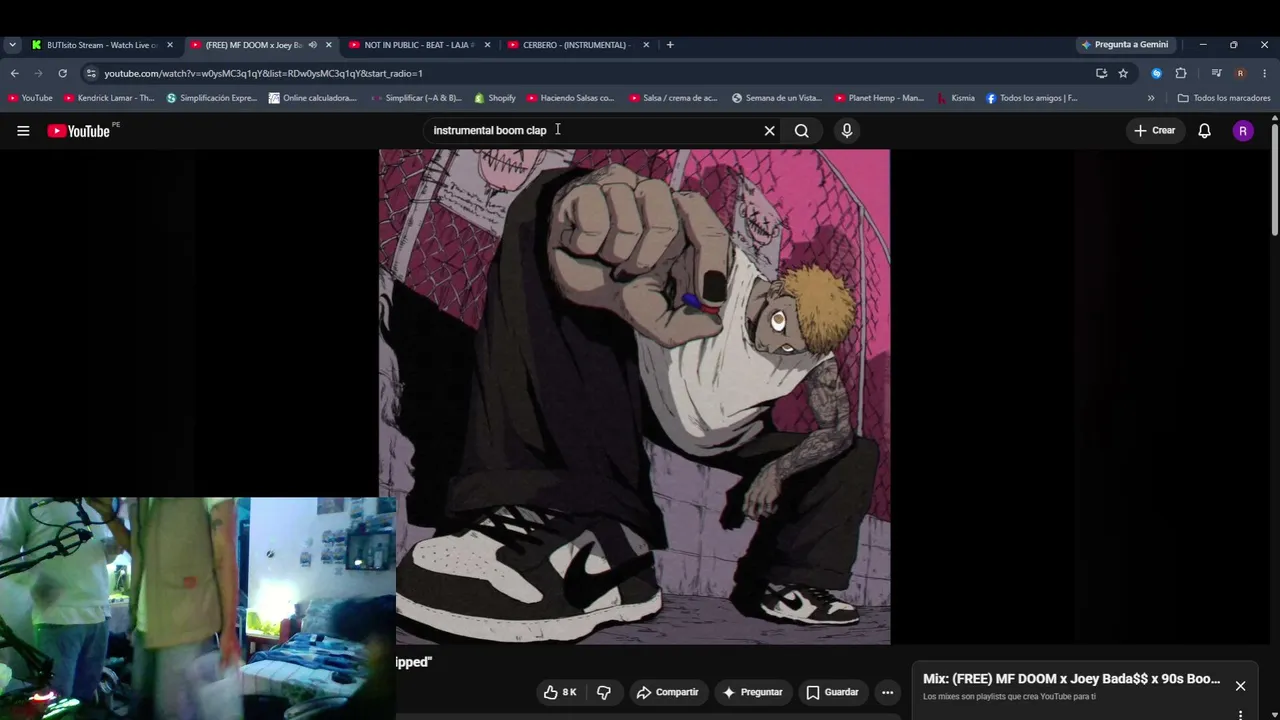Open the Kismia bookmark

pos(956,98)
